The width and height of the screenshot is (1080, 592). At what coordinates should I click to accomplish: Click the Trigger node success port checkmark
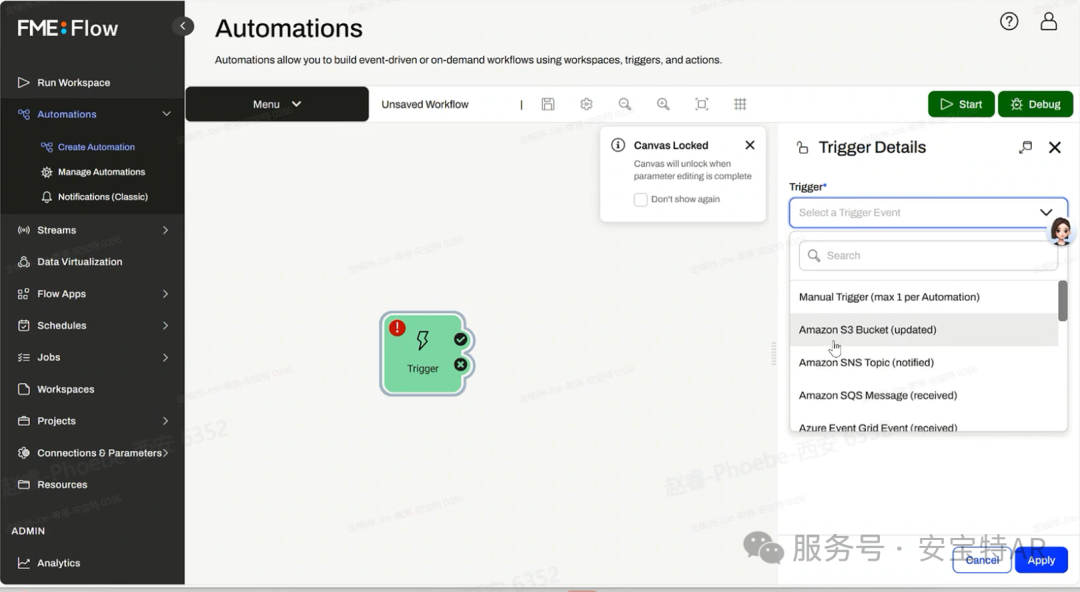[x=461, y=339]
